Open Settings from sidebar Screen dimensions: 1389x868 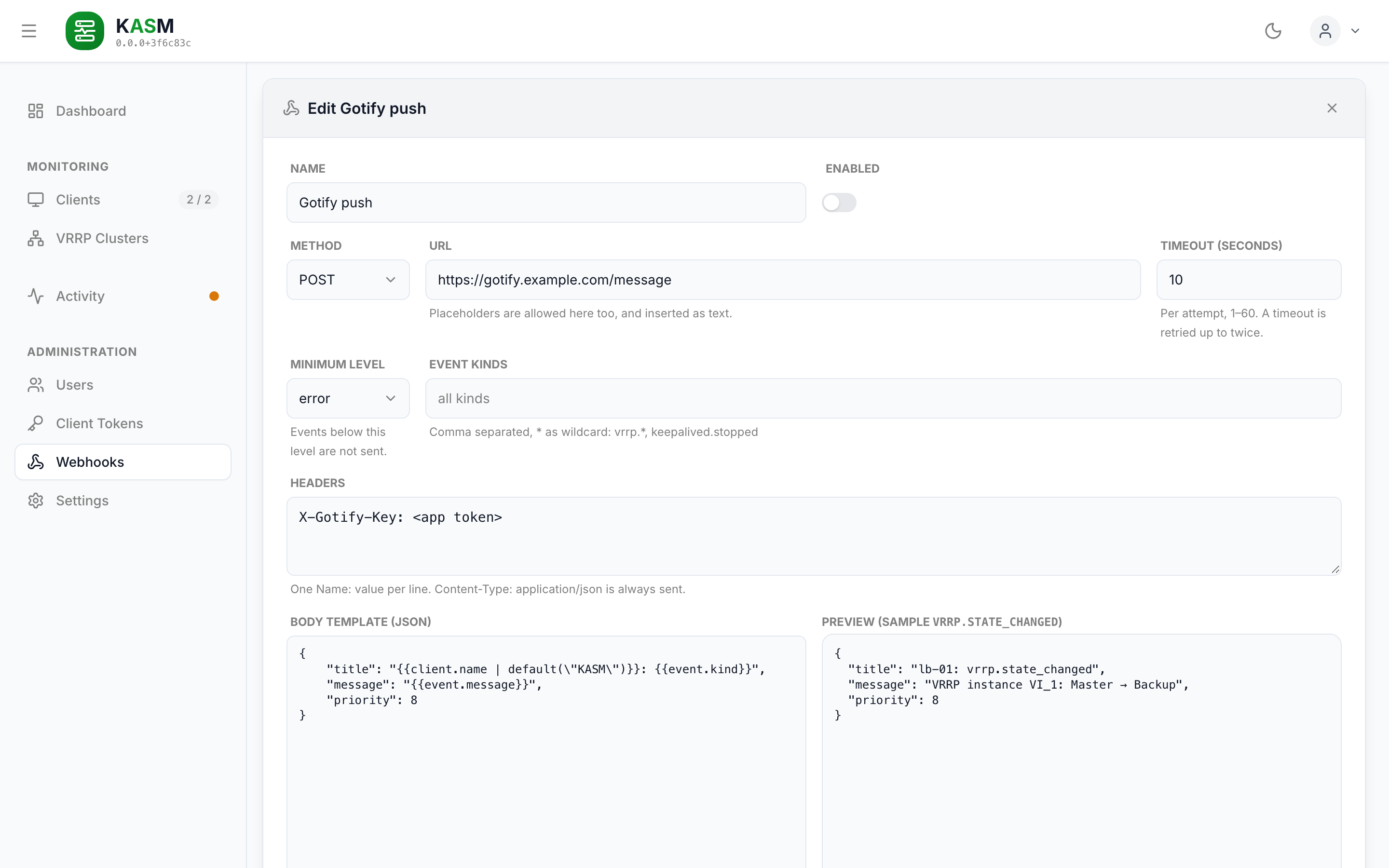point(123,501)
